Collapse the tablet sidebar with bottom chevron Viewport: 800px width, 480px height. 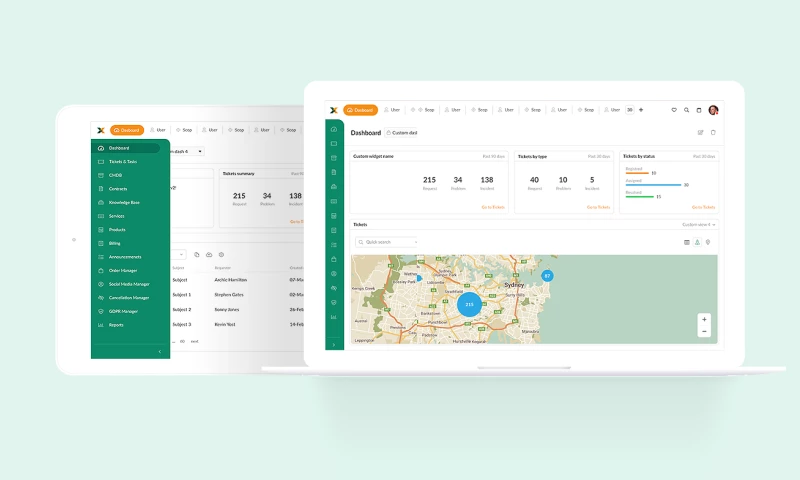click(160, 351)
